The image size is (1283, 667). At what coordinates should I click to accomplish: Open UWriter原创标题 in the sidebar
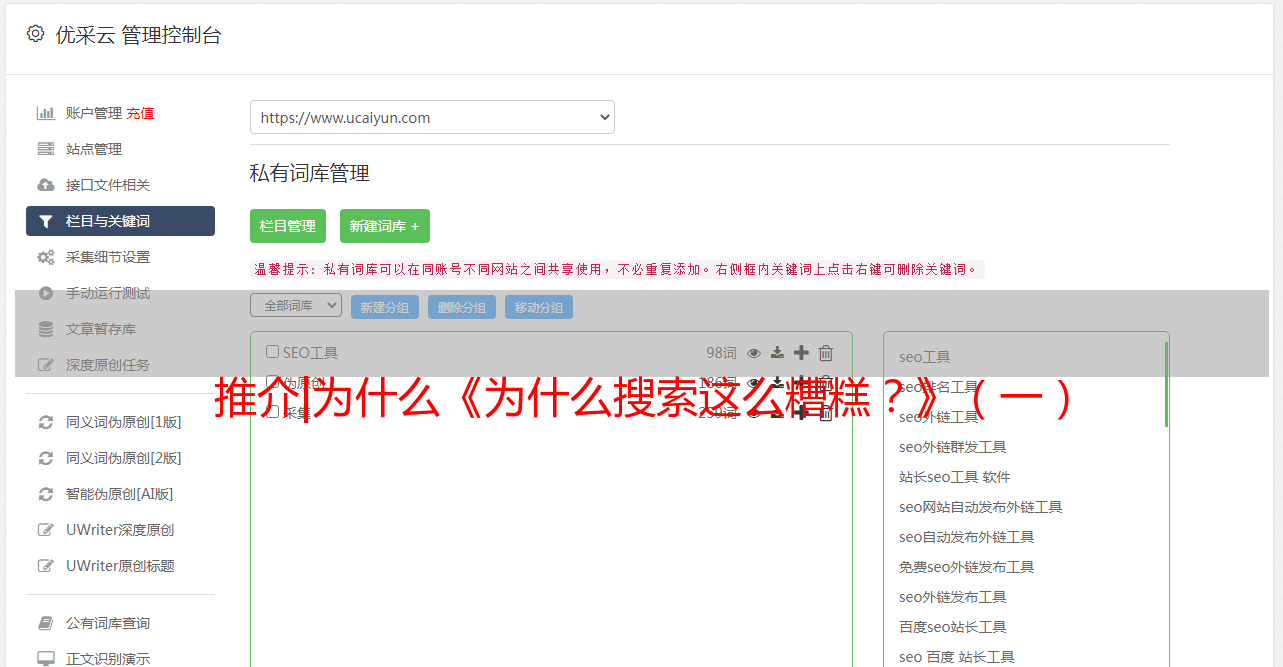[x=120, y=566]
